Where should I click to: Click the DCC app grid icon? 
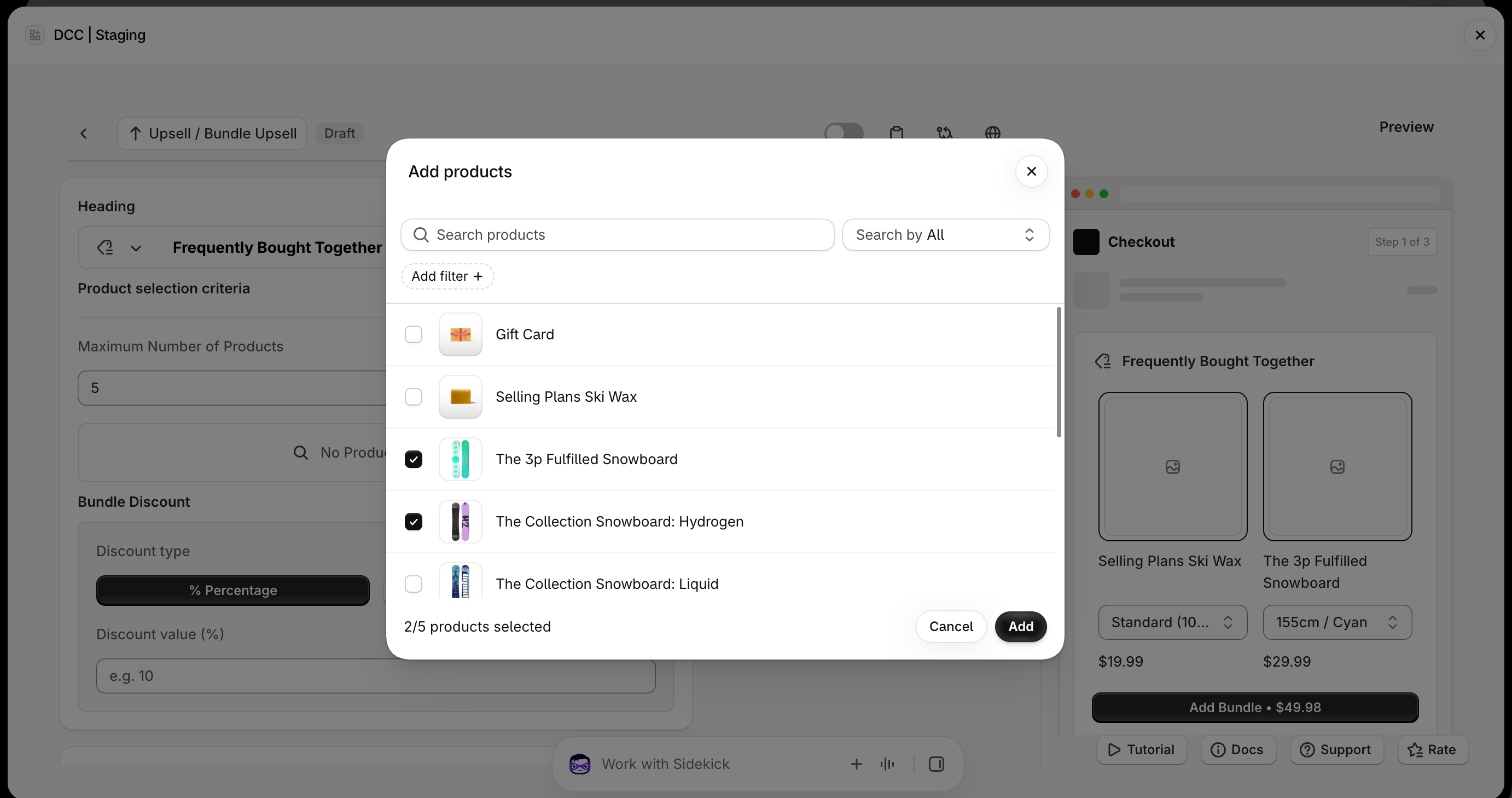[34, 35]
